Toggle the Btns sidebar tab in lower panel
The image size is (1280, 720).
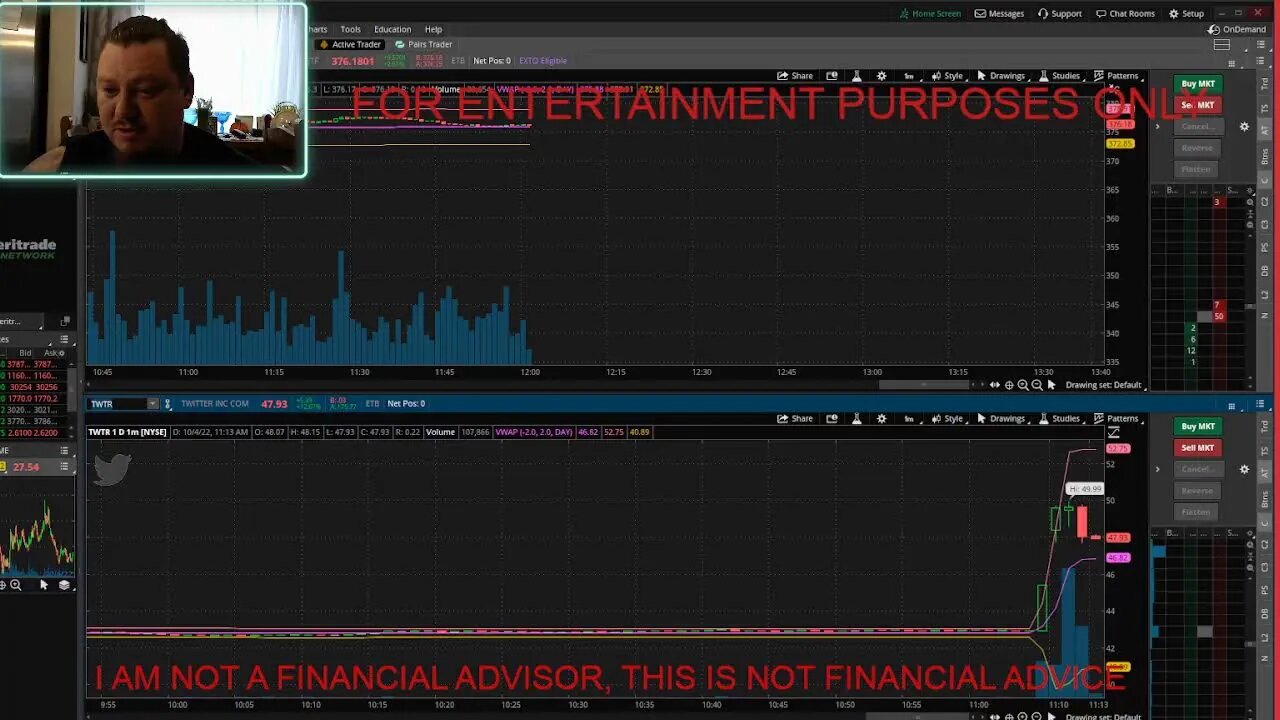click(1265, 500)
